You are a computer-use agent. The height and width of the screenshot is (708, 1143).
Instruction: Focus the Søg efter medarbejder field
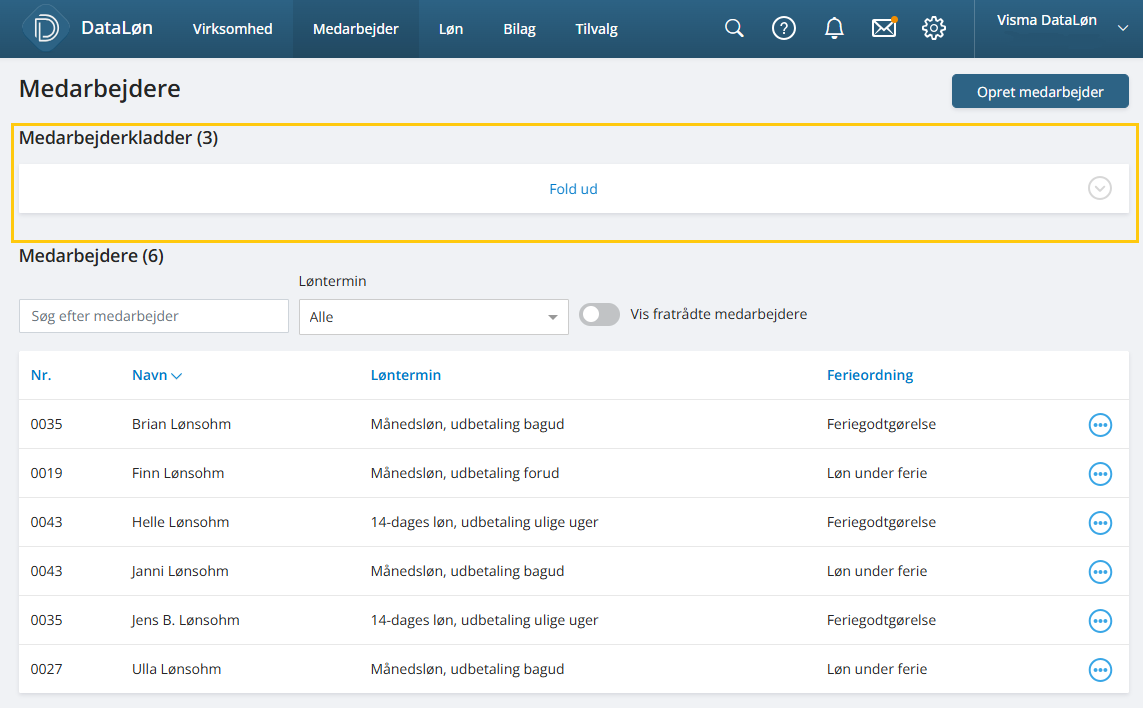154,316
